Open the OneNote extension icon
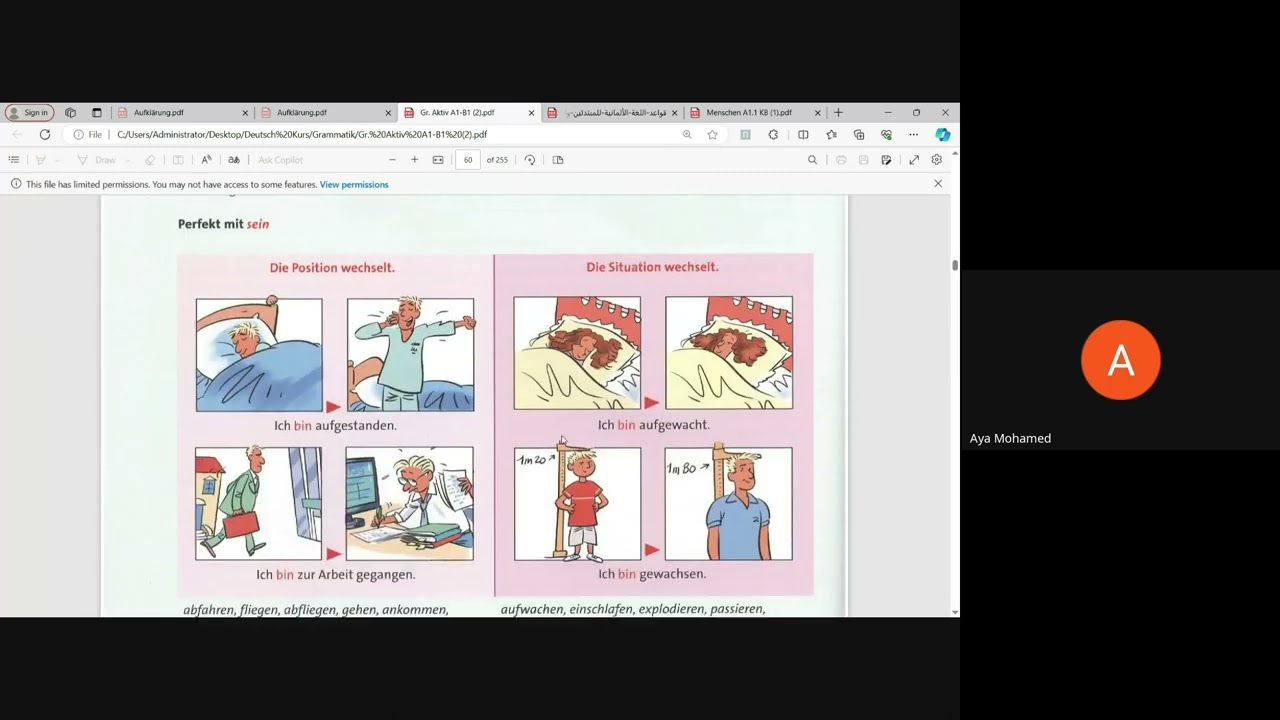This screenshot has width=1280, height=720. (x=745, y=134)
